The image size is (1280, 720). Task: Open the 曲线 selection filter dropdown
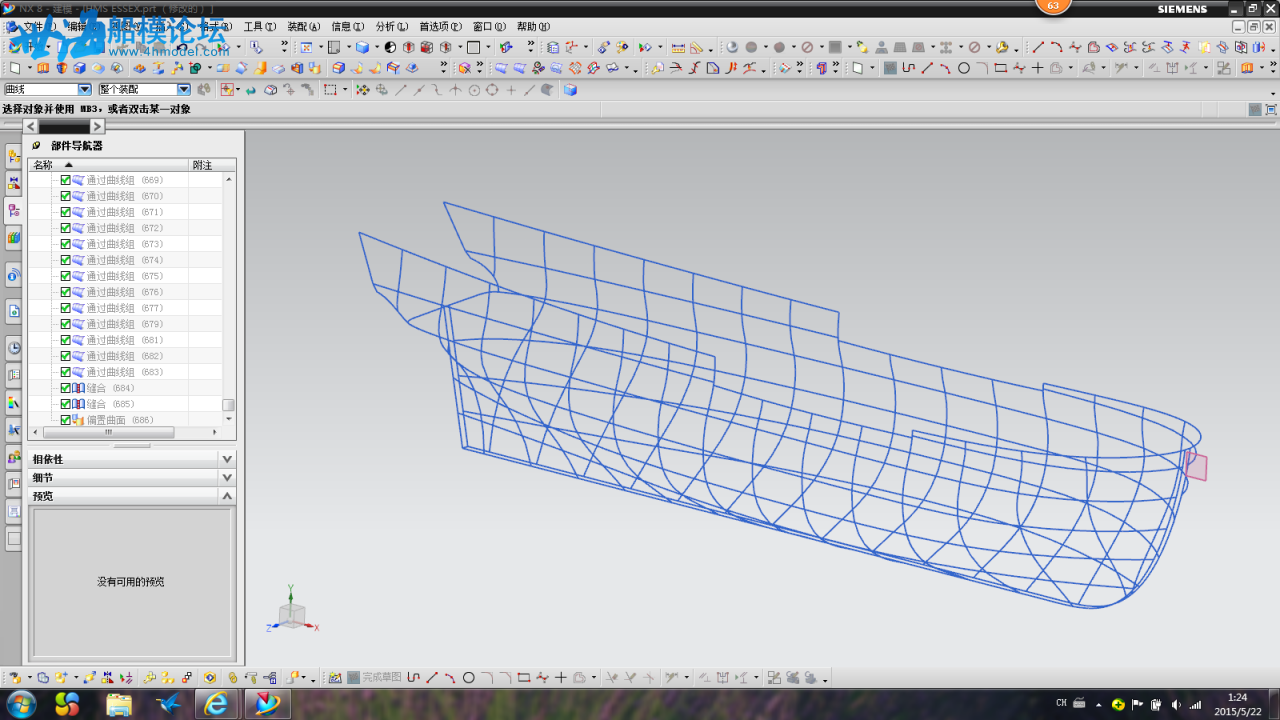pos(84,89)
